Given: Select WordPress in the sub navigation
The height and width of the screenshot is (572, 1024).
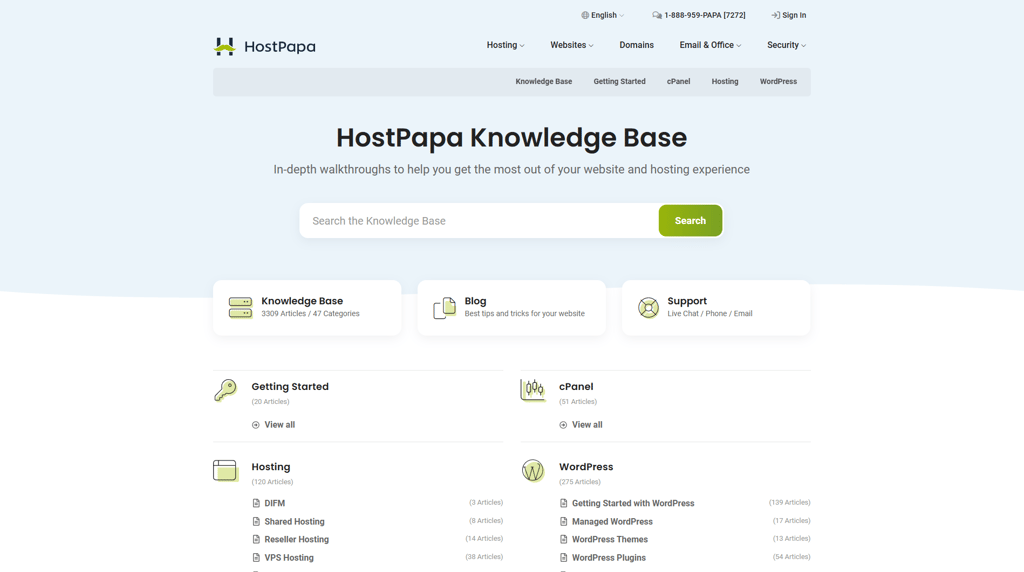Looking at the screenshot, I should (778, 82).
